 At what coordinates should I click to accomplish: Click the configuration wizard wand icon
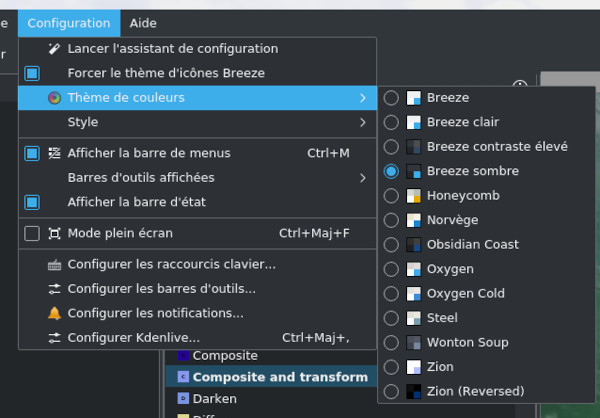coord(54,49)
